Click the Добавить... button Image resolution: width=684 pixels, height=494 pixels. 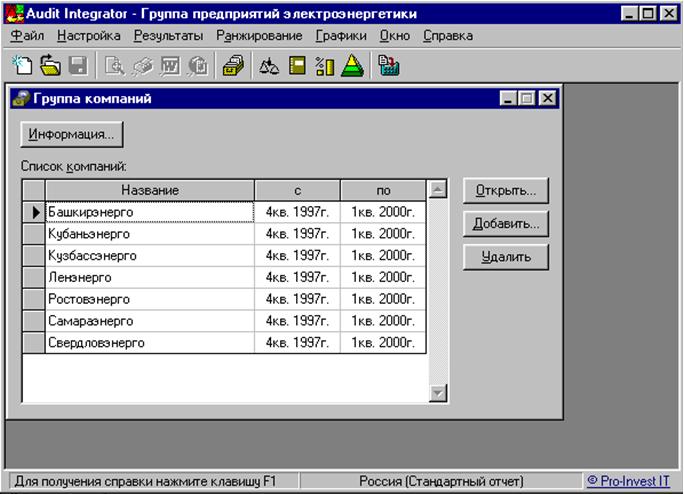506,224
